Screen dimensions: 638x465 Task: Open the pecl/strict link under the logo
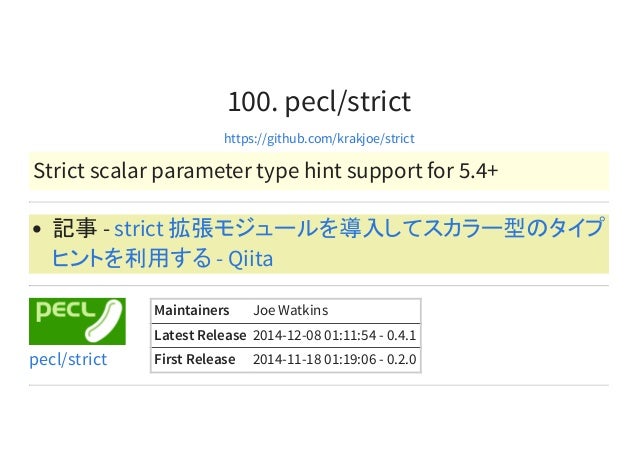pos(68,360)
